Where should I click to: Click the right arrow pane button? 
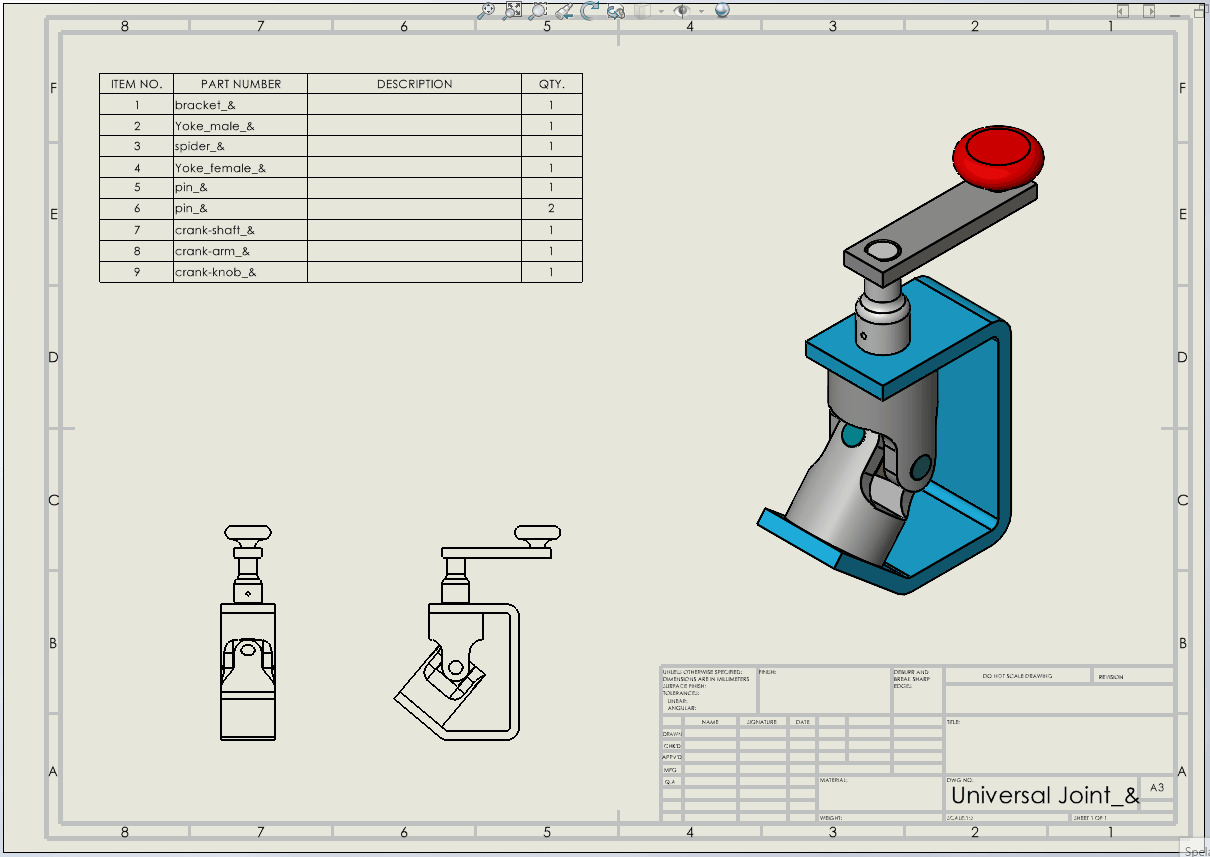[x=1149, y=11]
